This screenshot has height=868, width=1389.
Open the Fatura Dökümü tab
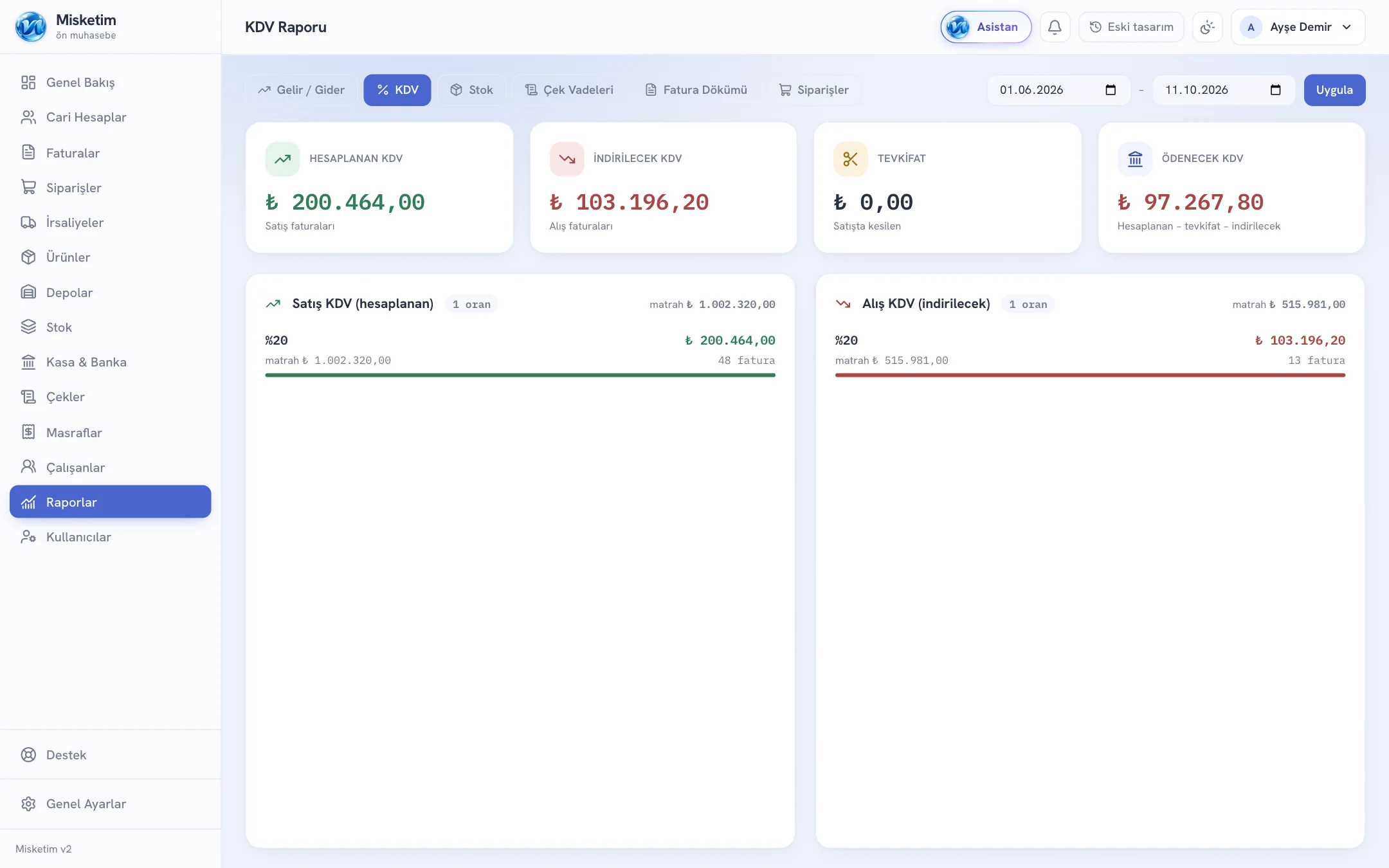pyautogui.click(x=696, y=90)
